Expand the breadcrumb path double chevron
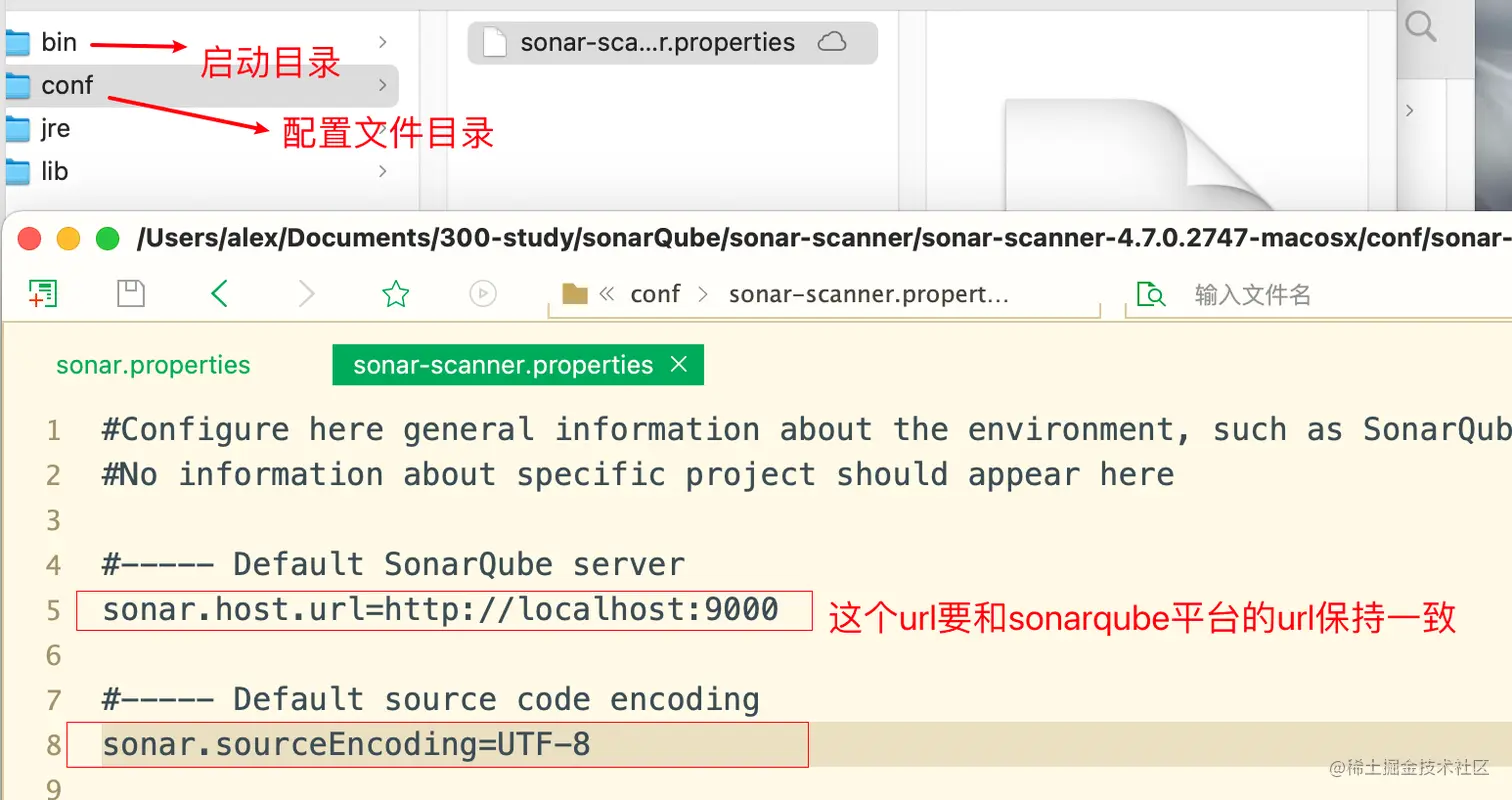 (x=606, y=294)
